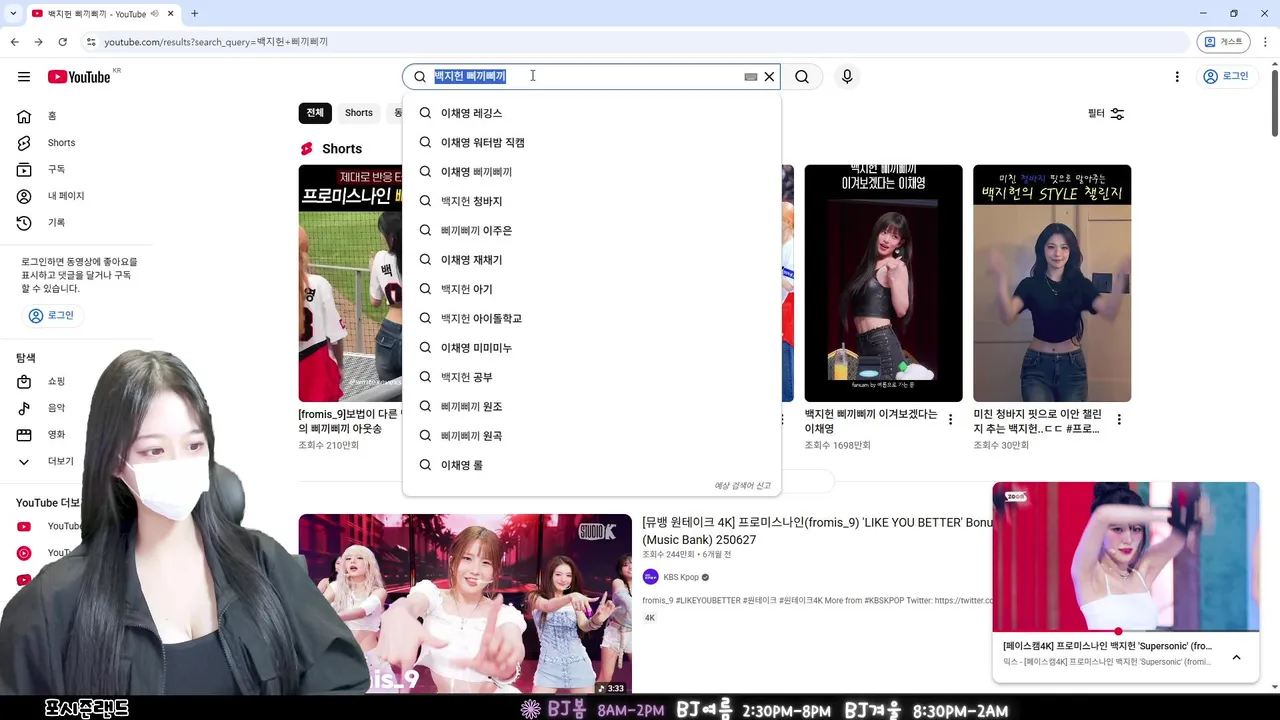
Task: Open a new browser tab
Action: [194, 14]
